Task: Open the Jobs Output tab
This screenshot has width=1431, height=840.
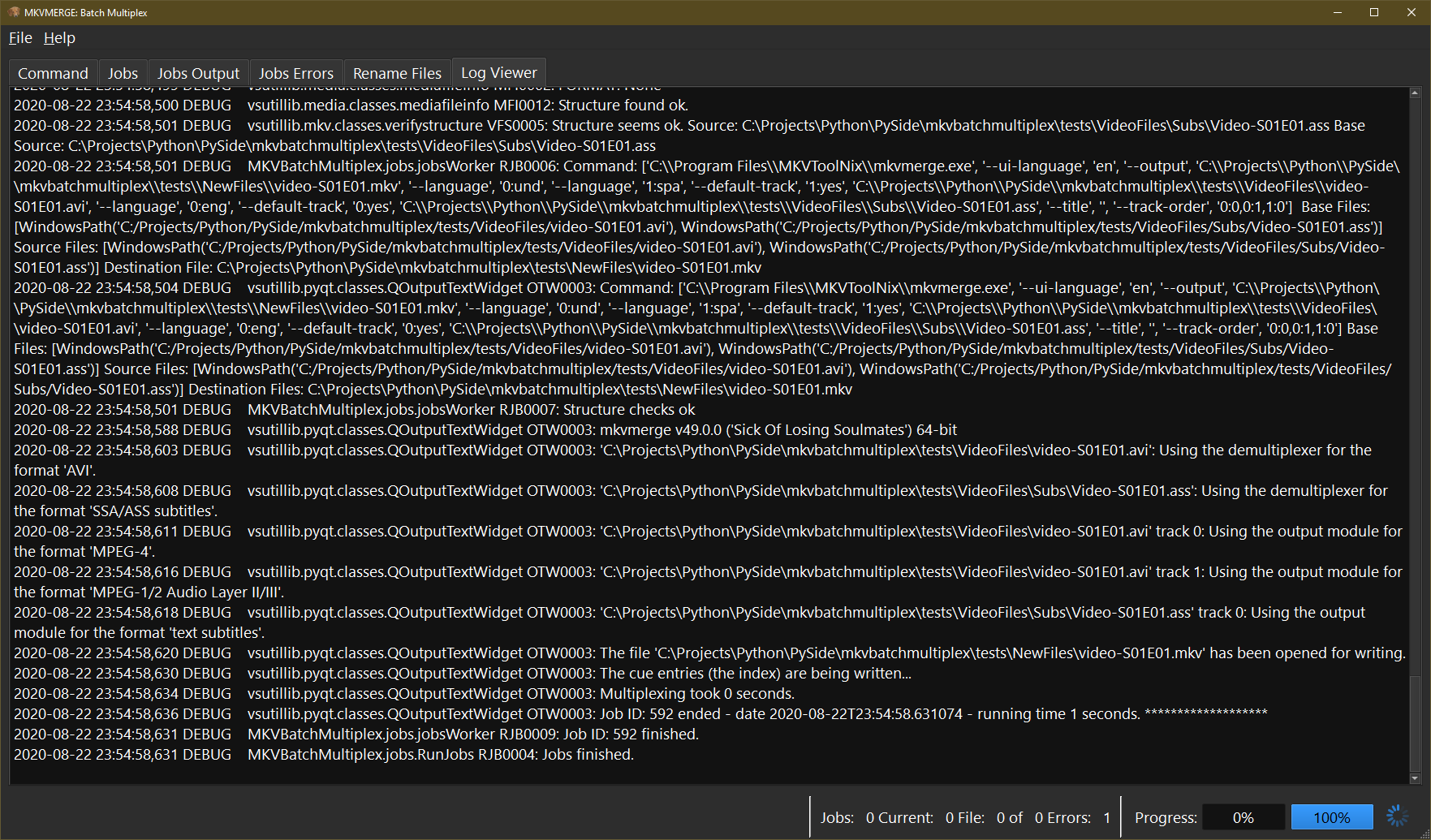Action: click(x=198, y=73)
